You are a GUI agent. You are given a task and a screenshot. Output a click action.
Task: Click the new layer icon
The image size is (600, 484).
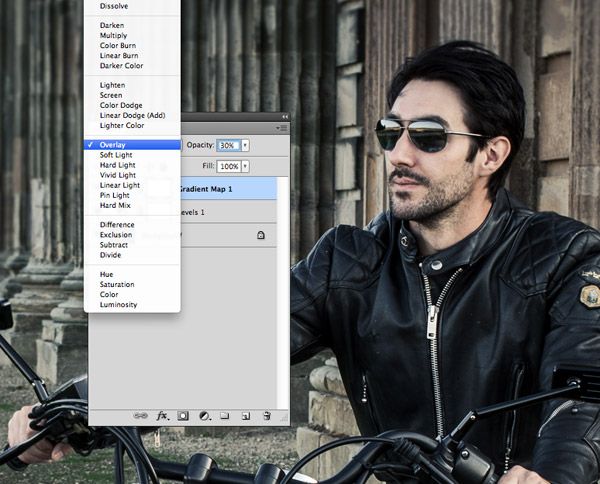point(246,415)
